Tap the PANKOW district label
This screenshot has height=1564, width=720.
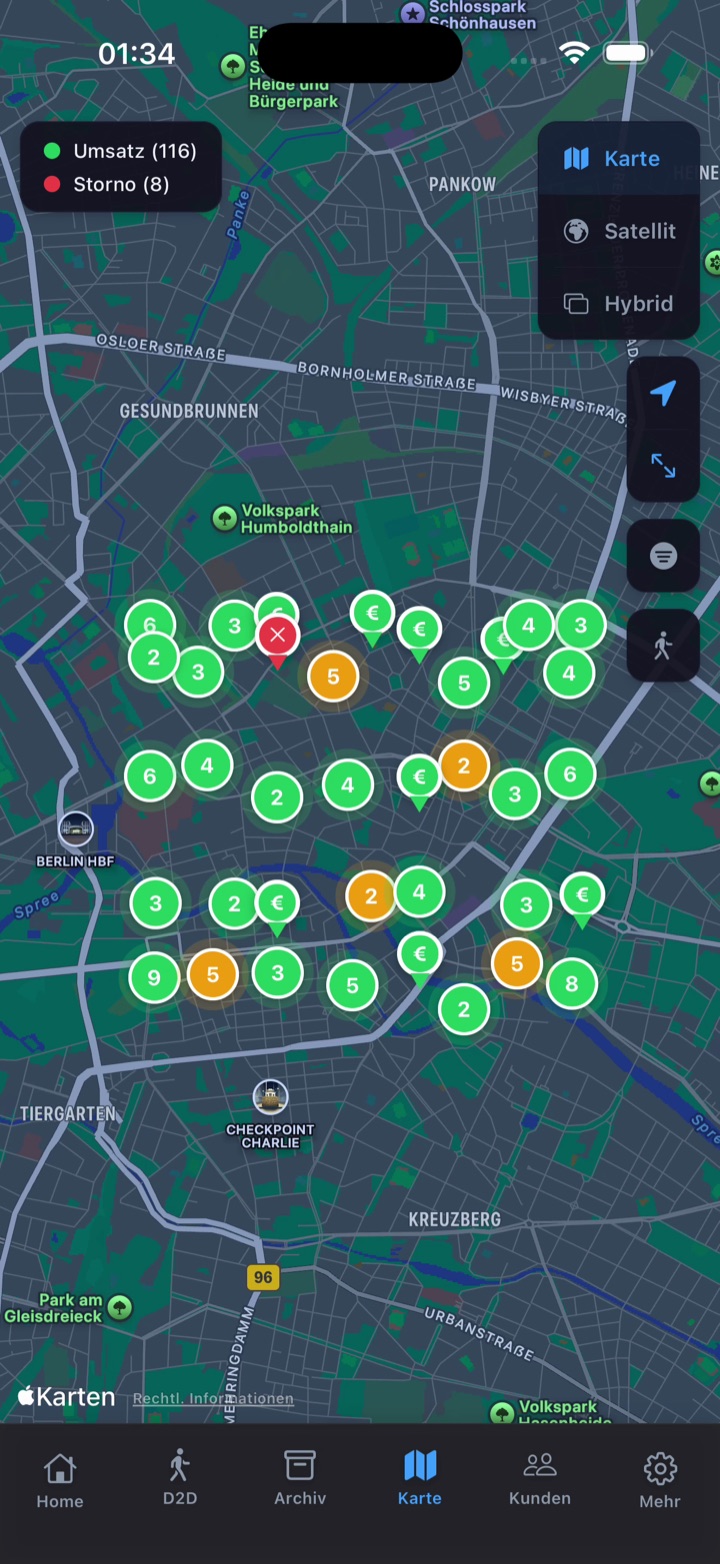click(x=462, y=184)
